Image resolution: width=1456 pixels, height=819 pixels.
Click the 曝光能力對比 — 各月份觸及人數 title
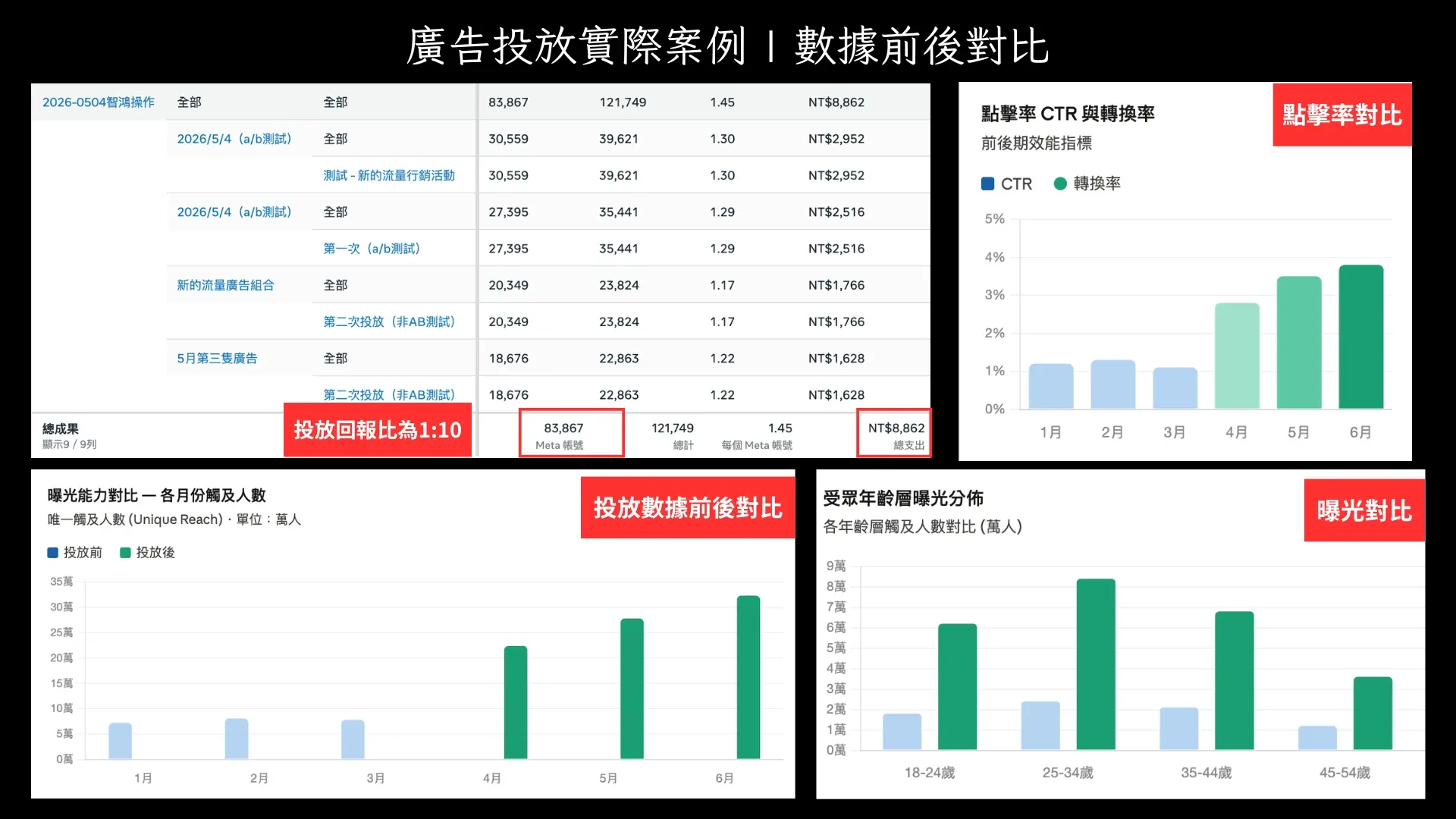(x=157, y=495)
